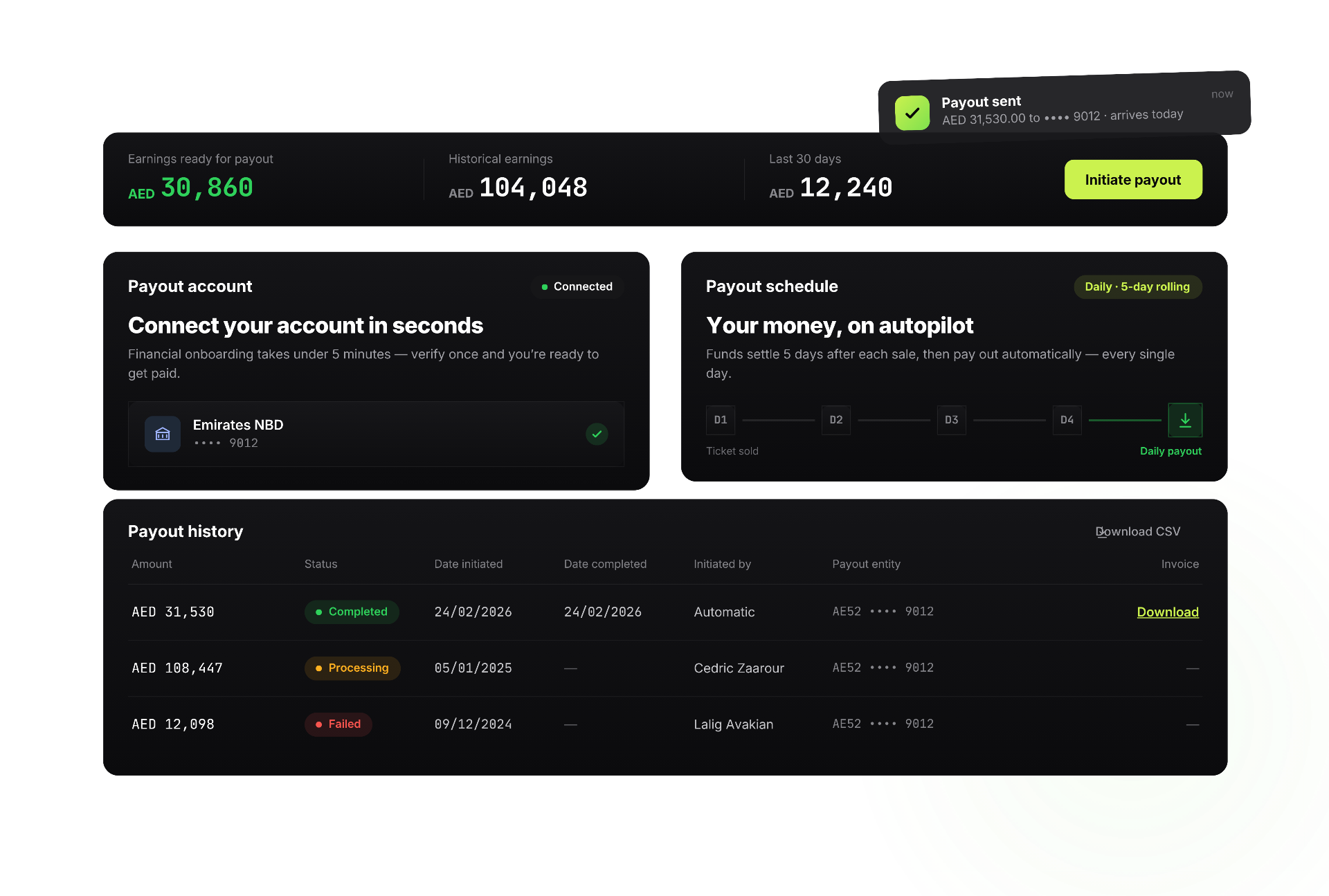
Task: Click the Daily payout label
Action: 1171,451
